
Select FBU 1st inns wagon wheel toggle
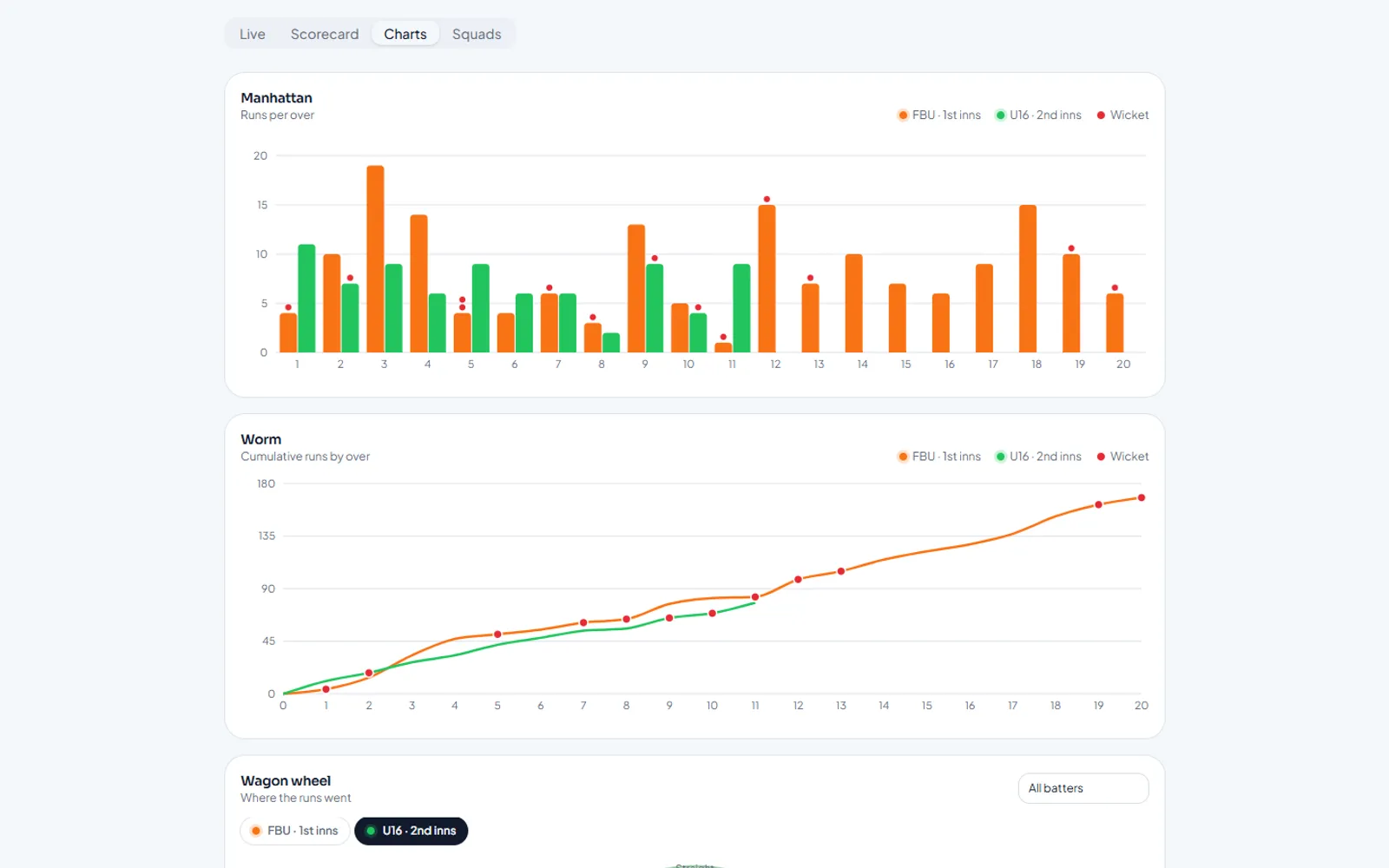pos(295,831)
